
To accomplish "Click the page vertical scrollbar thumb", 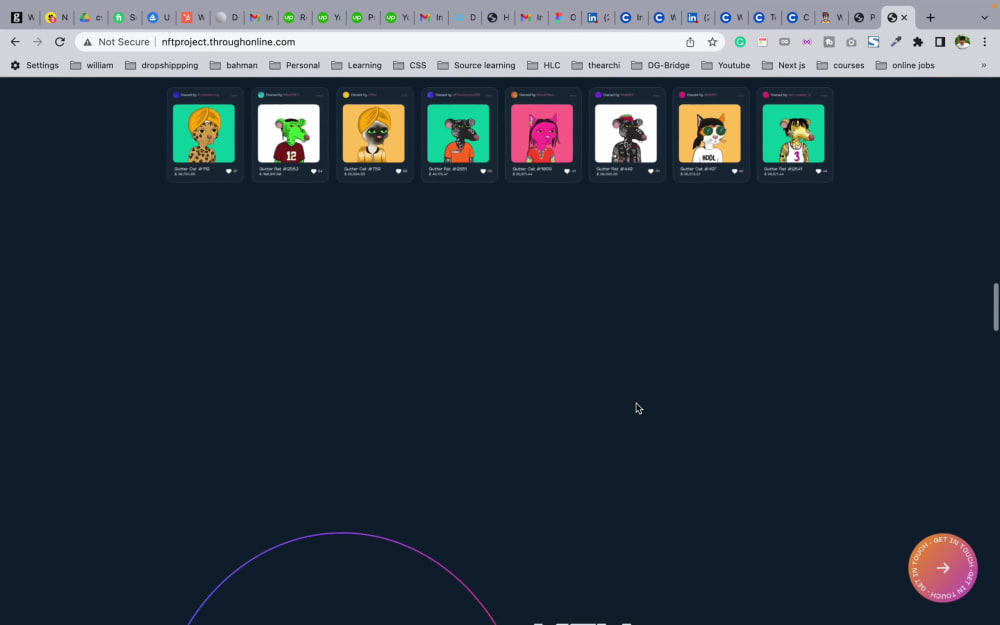I will pos(996,306).
